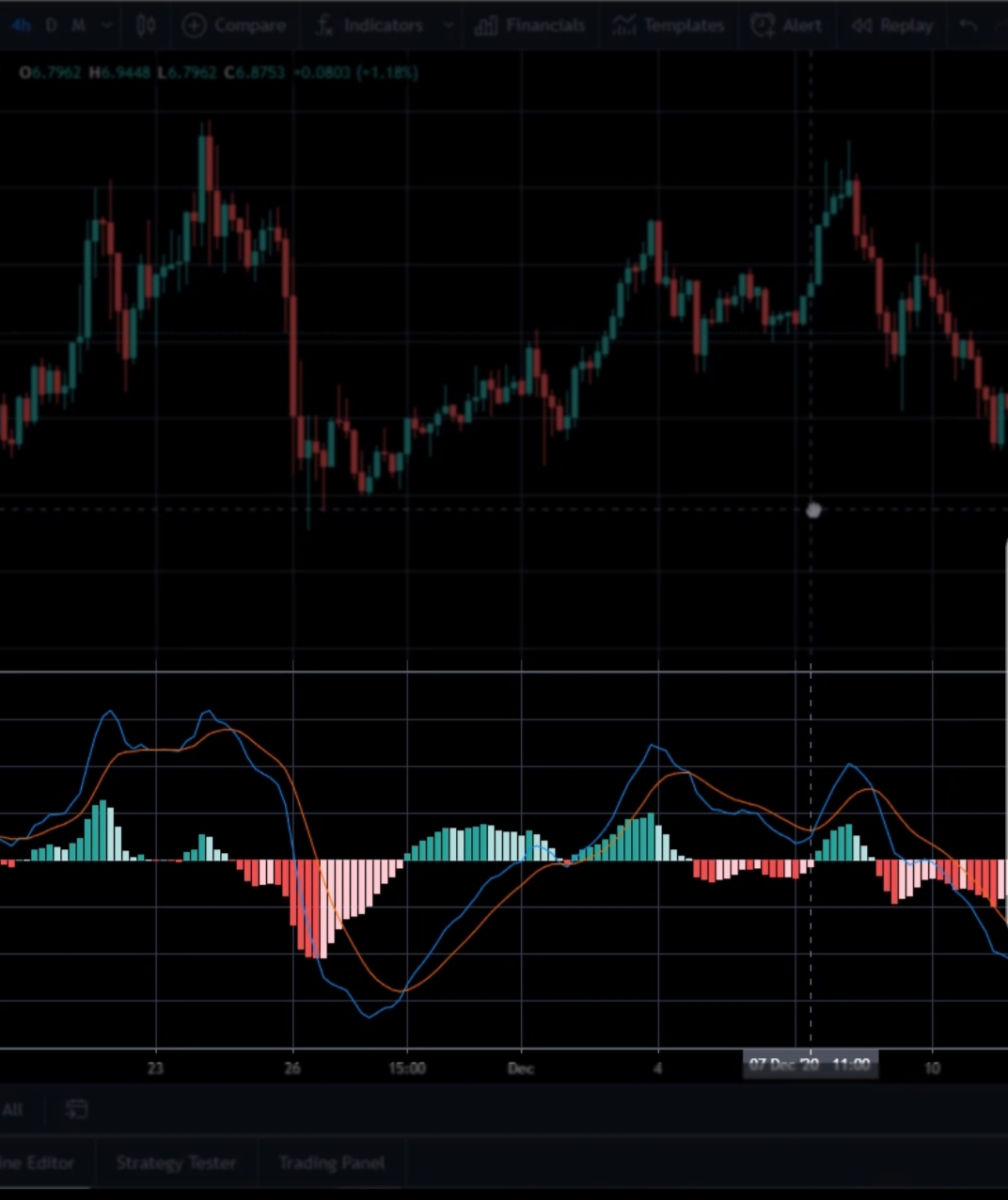
Task: Switch to the D daily timeframe
Action: tap(52, 25)
